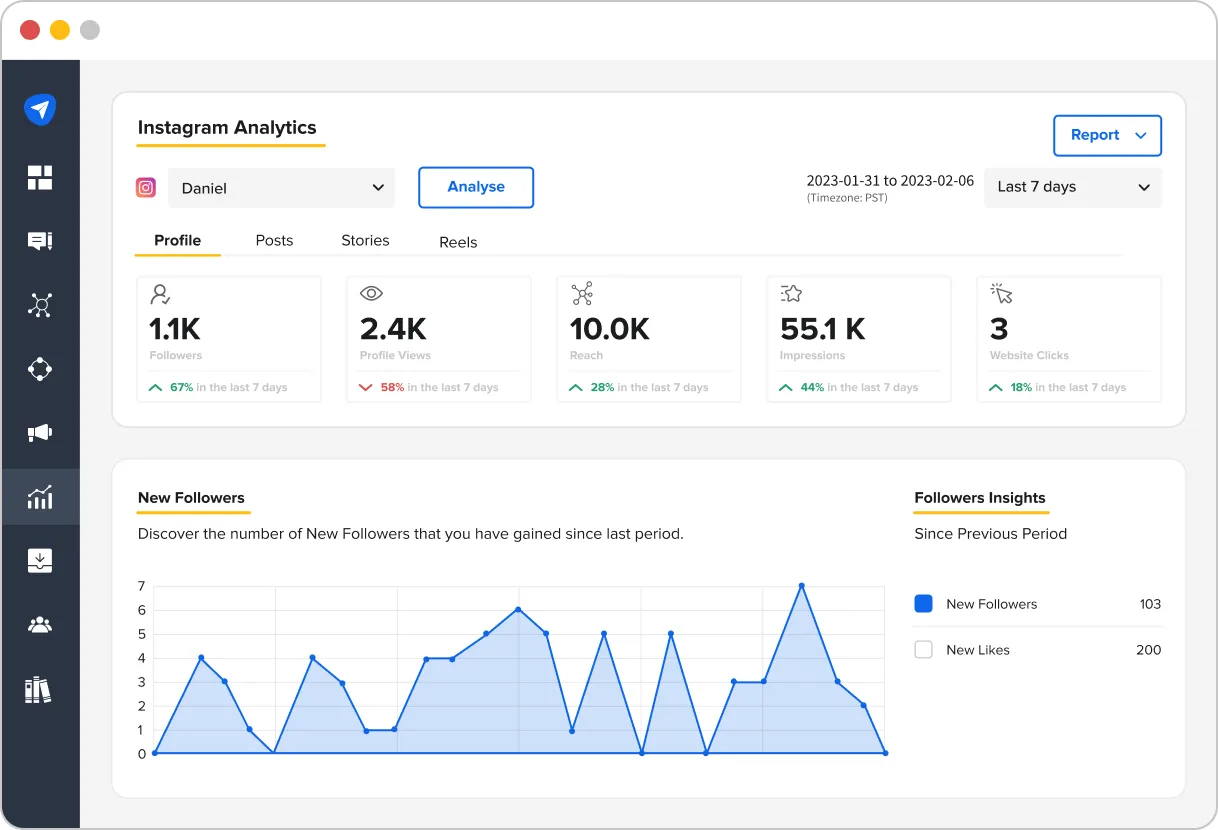Click the New Followers chart heading
The image size is (1218, 830).
point(191,497)
